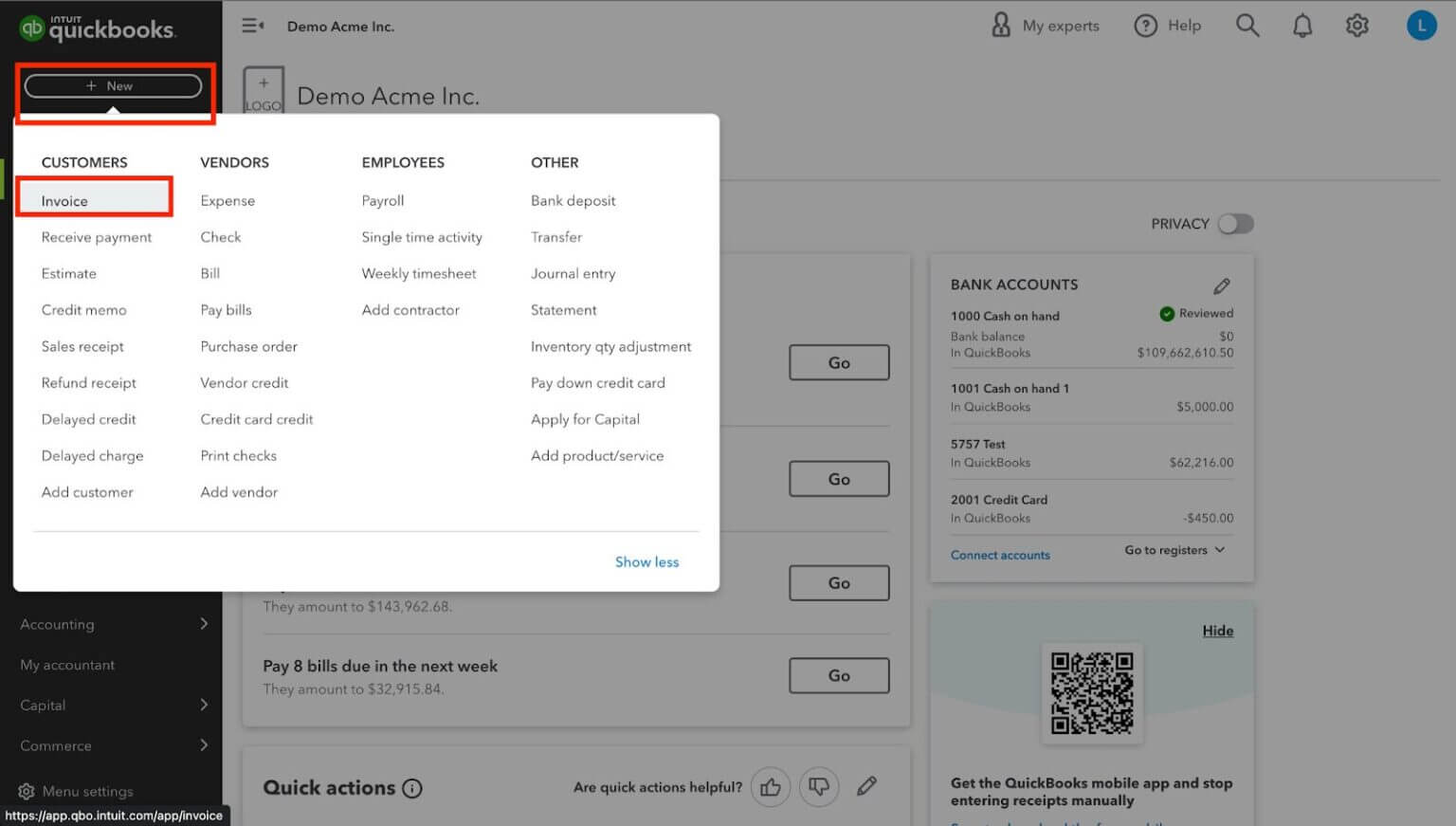Viewport: 1456px width, 826px height.
Task: Click the profile avatar in the top corner
Action: point(1421,26)
